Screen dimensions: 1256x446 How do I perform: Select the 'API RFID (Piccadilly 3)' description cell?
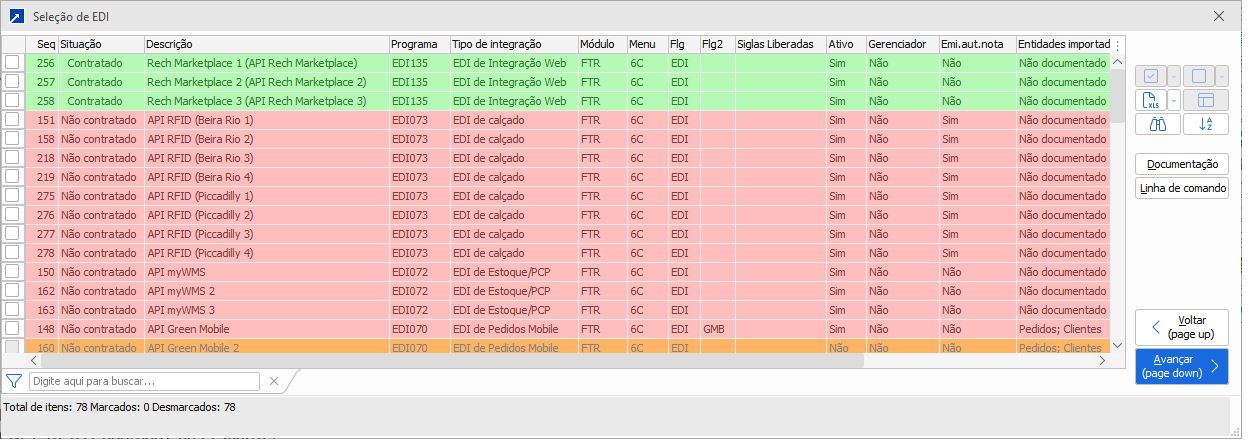267,234
